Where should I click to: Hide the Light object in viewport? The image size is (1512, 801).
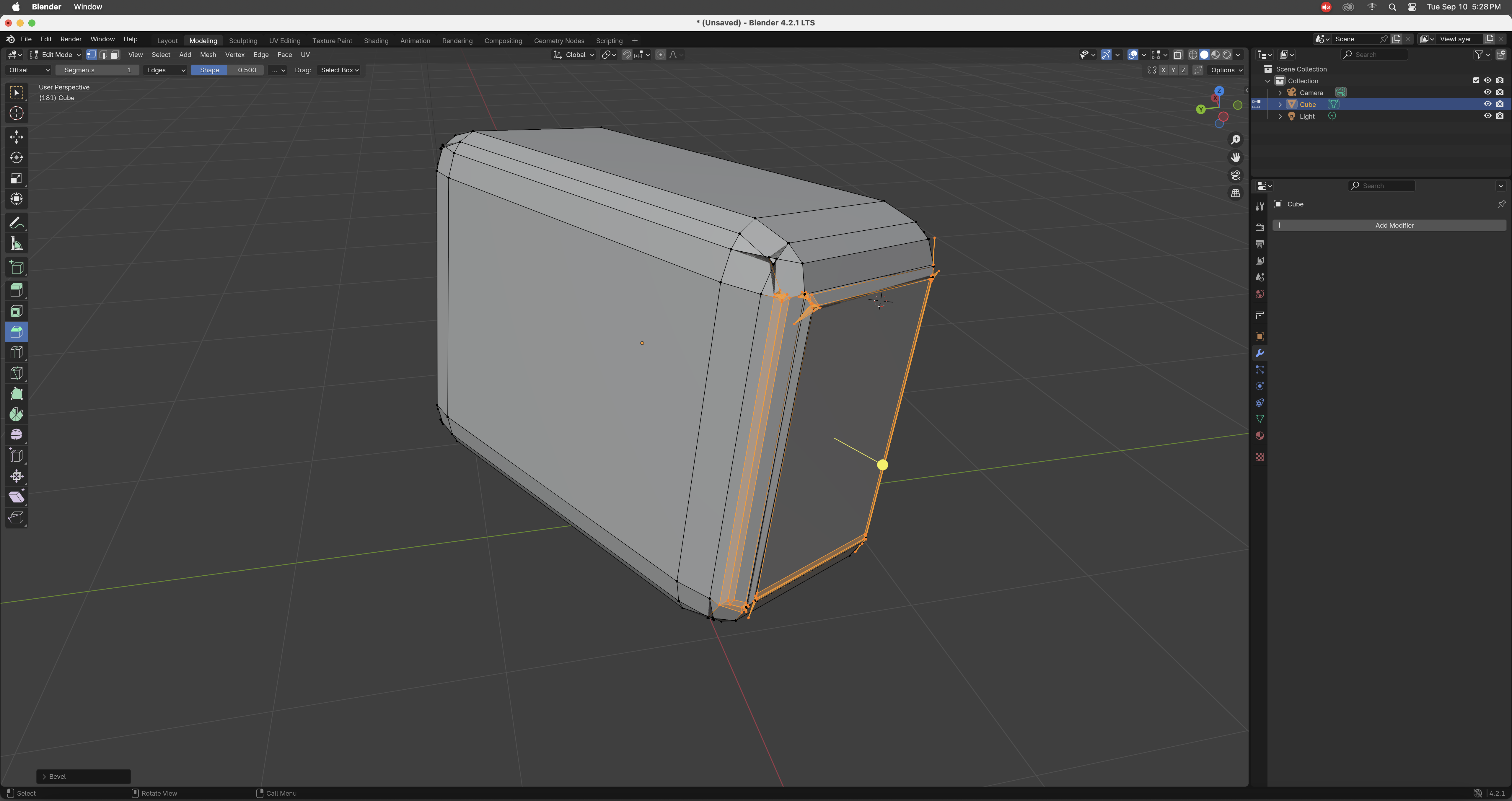[1487, 116]
